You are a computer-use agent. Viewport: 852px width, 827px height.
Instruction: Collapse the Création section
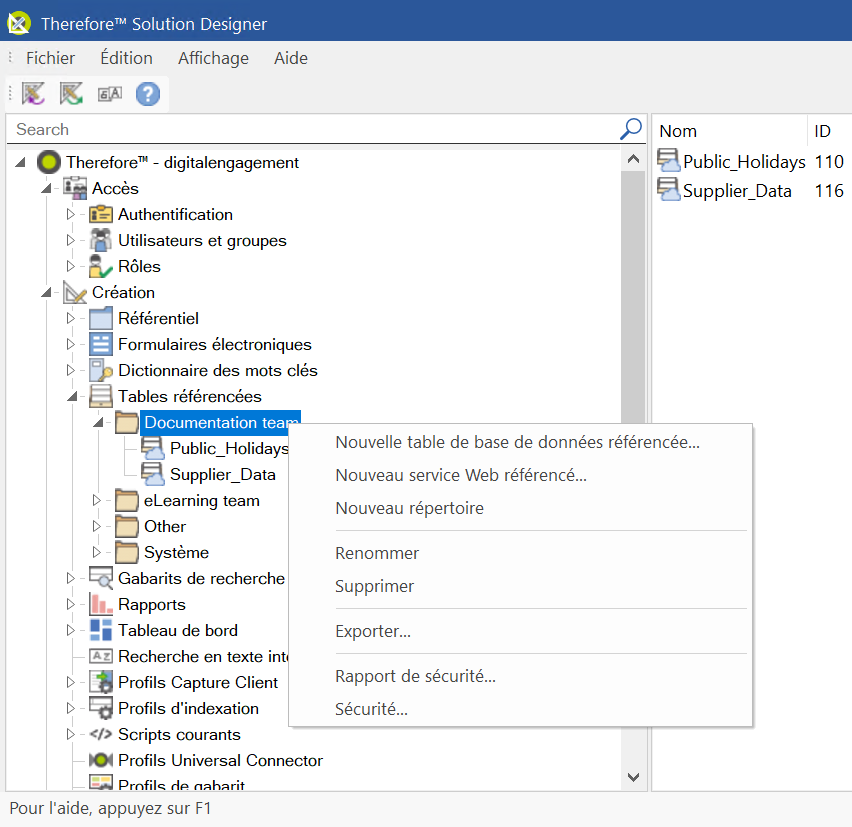tap(46, 292)
